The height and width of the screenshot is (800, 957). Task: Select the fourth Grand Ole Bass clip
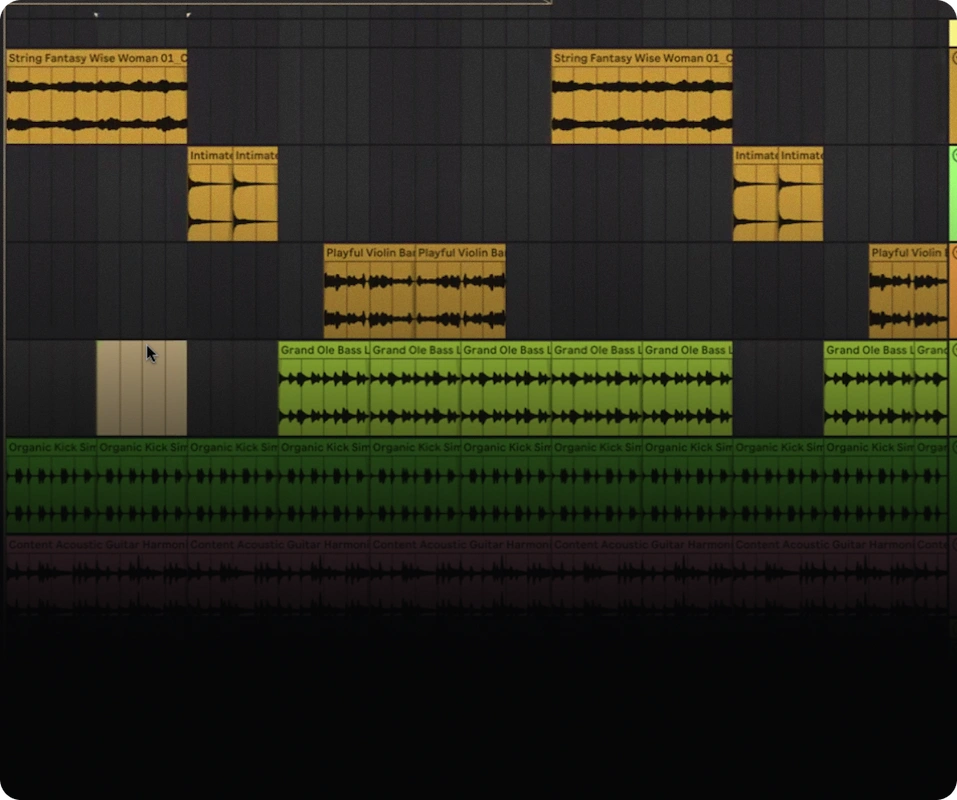(597, 389)
